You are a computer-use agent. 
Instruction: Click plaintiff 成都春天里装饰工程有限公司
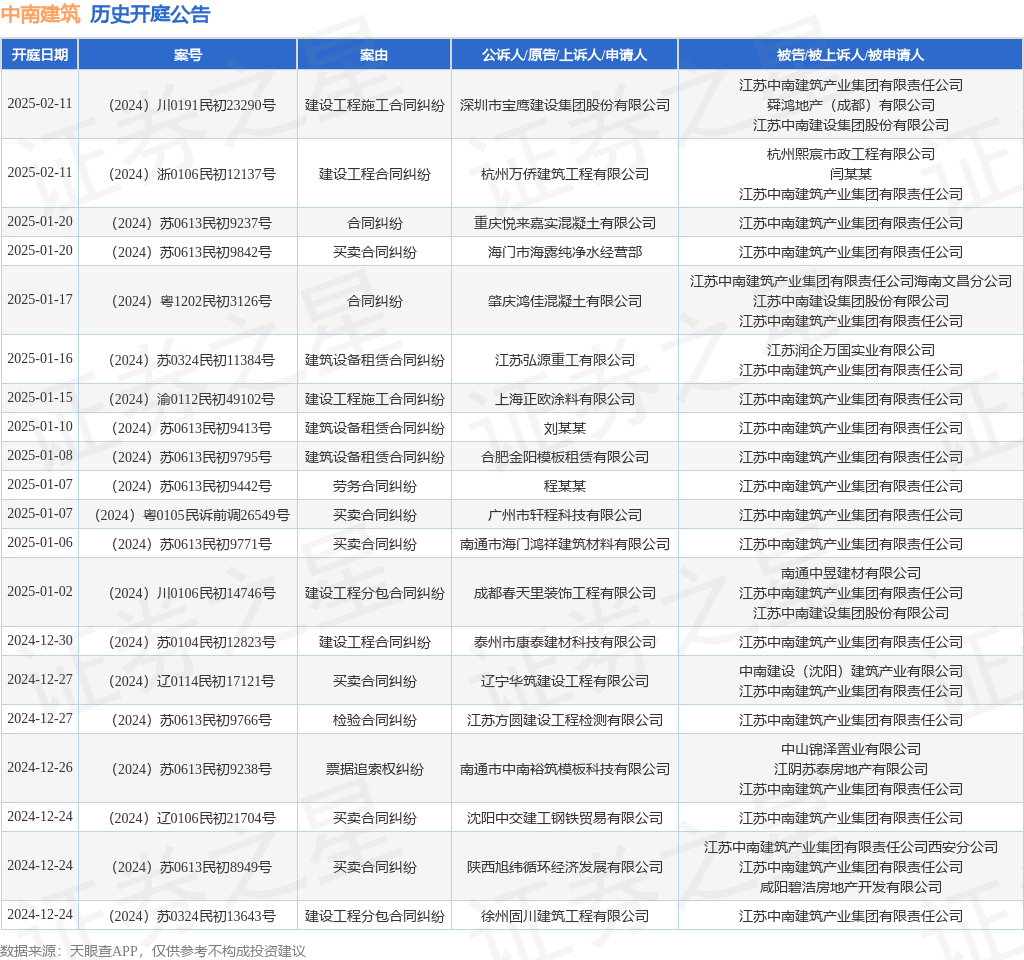[x=565, y=593]
